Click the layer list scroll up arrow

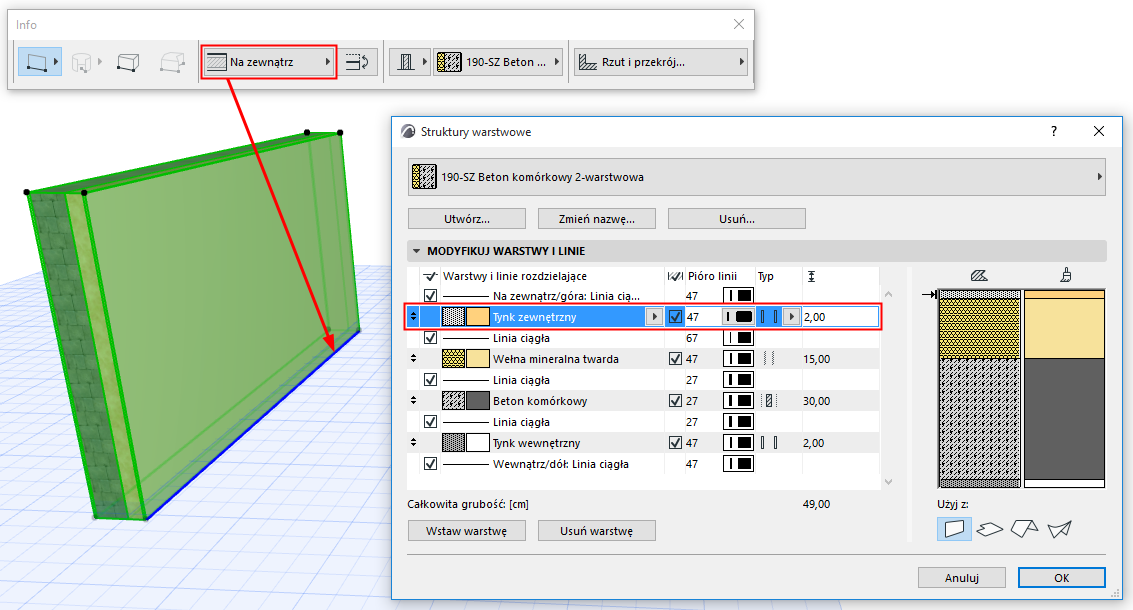tap(889, 294)
